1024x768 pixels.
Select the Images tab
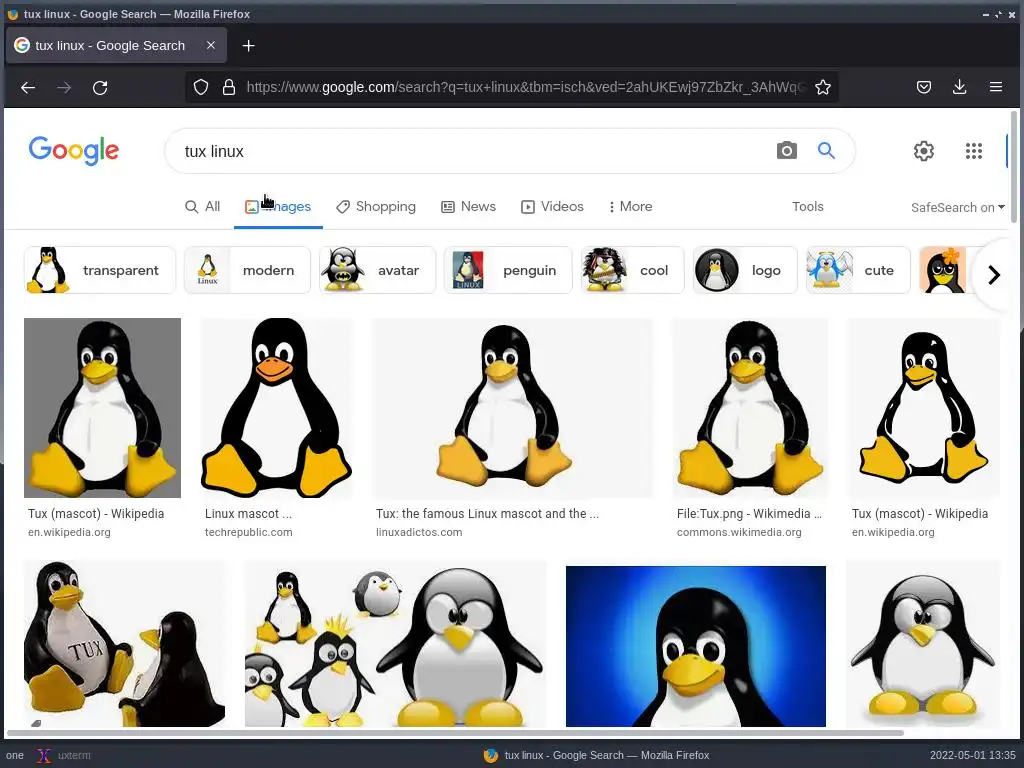[x=278, y=206]
